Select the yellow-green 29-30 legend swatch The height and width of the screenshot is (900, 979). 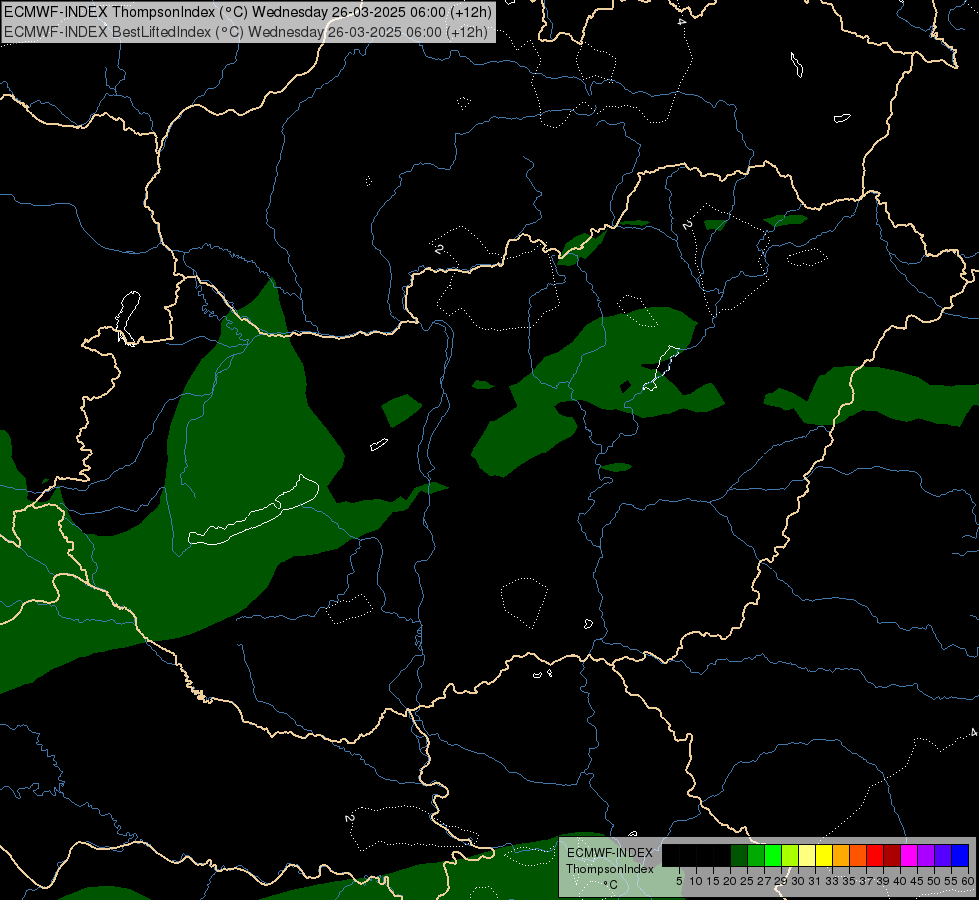coord(790,855)
